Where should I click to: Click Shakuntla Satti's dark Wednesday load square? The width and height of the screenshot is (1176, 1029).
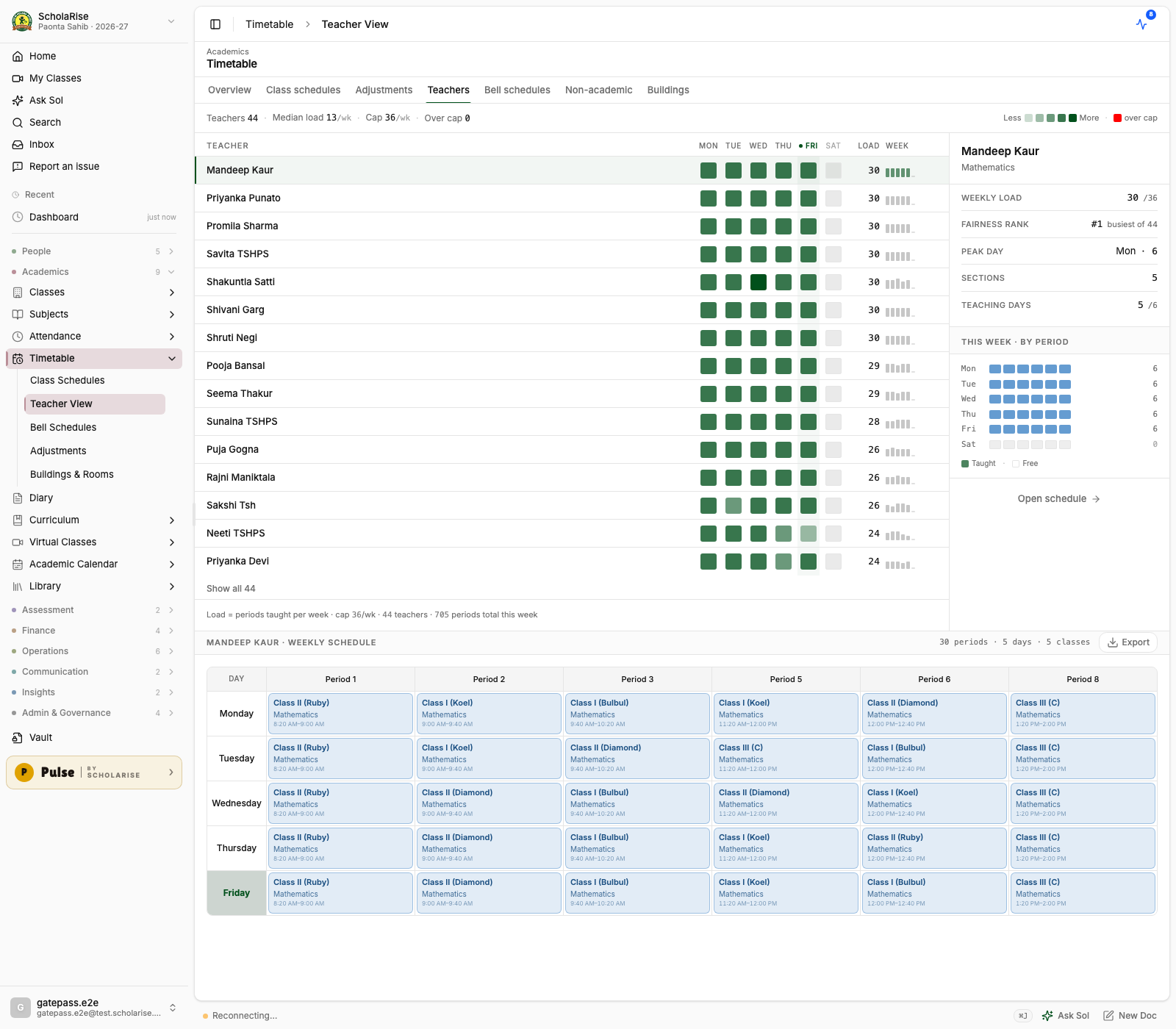tap(759, 282)
